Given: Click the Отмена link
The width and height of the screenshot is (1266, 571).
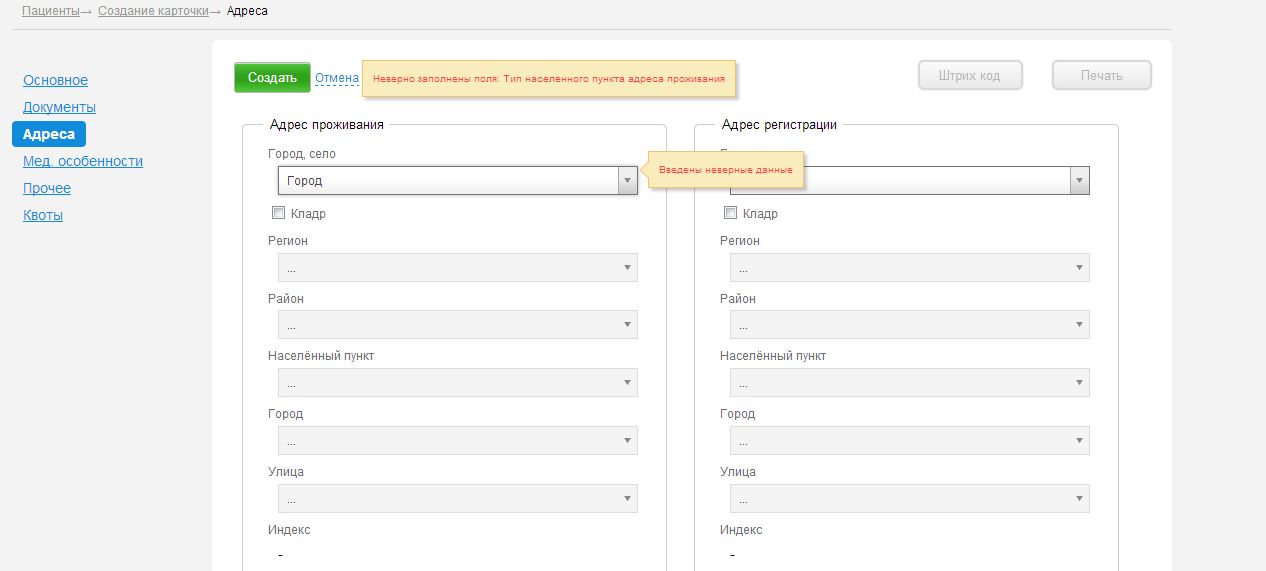Looking at the screenshot, I should click(337, 77).
